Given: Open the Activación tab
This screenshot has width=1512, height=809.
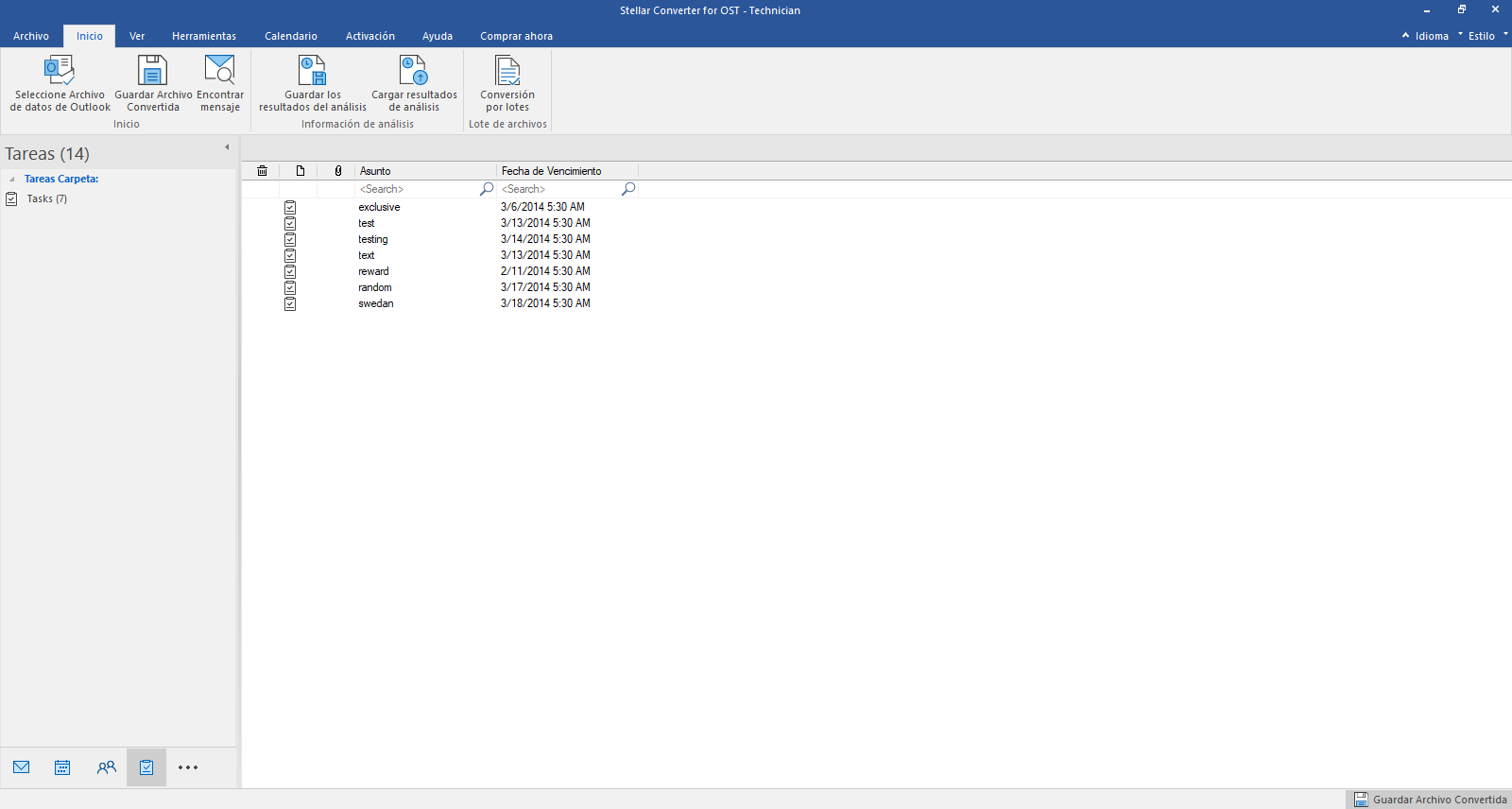Looking at the screenshot, I should click(x=370, y=36).
